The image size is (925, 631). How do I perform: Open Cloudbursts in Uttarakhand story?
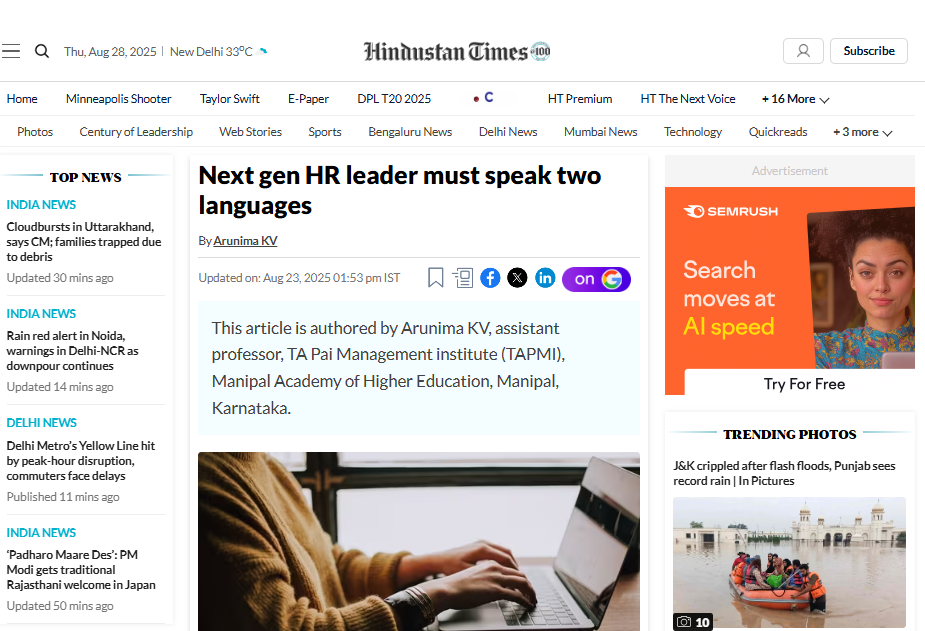click(x=84, y=242)
